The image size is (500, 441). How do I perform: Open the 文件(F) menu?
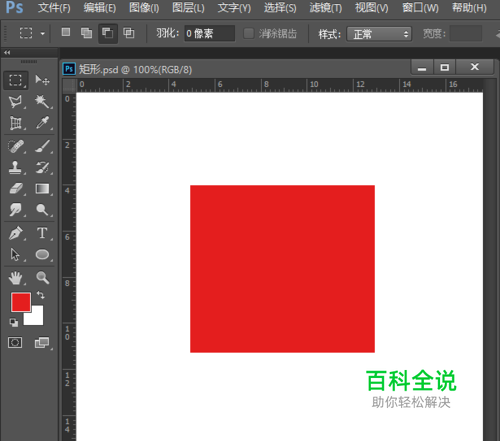point(54,7)
